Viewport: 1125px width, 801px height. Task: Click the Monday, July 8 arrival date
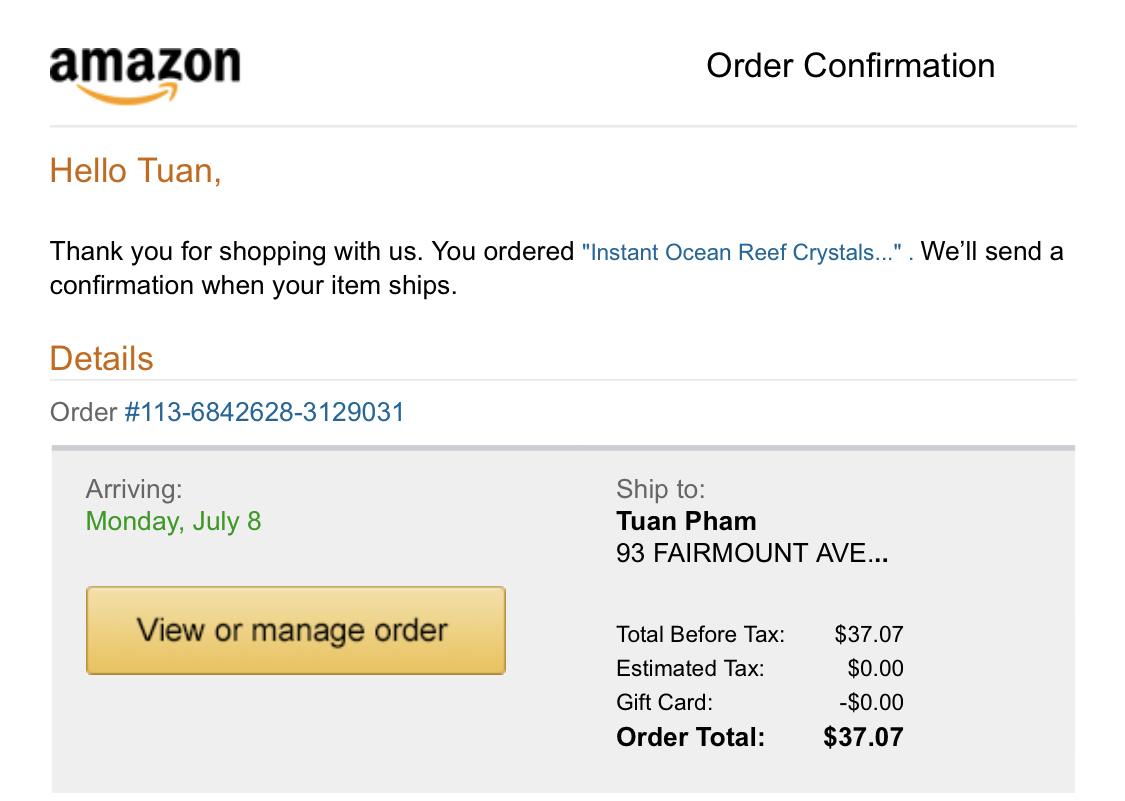pos(173,521)
